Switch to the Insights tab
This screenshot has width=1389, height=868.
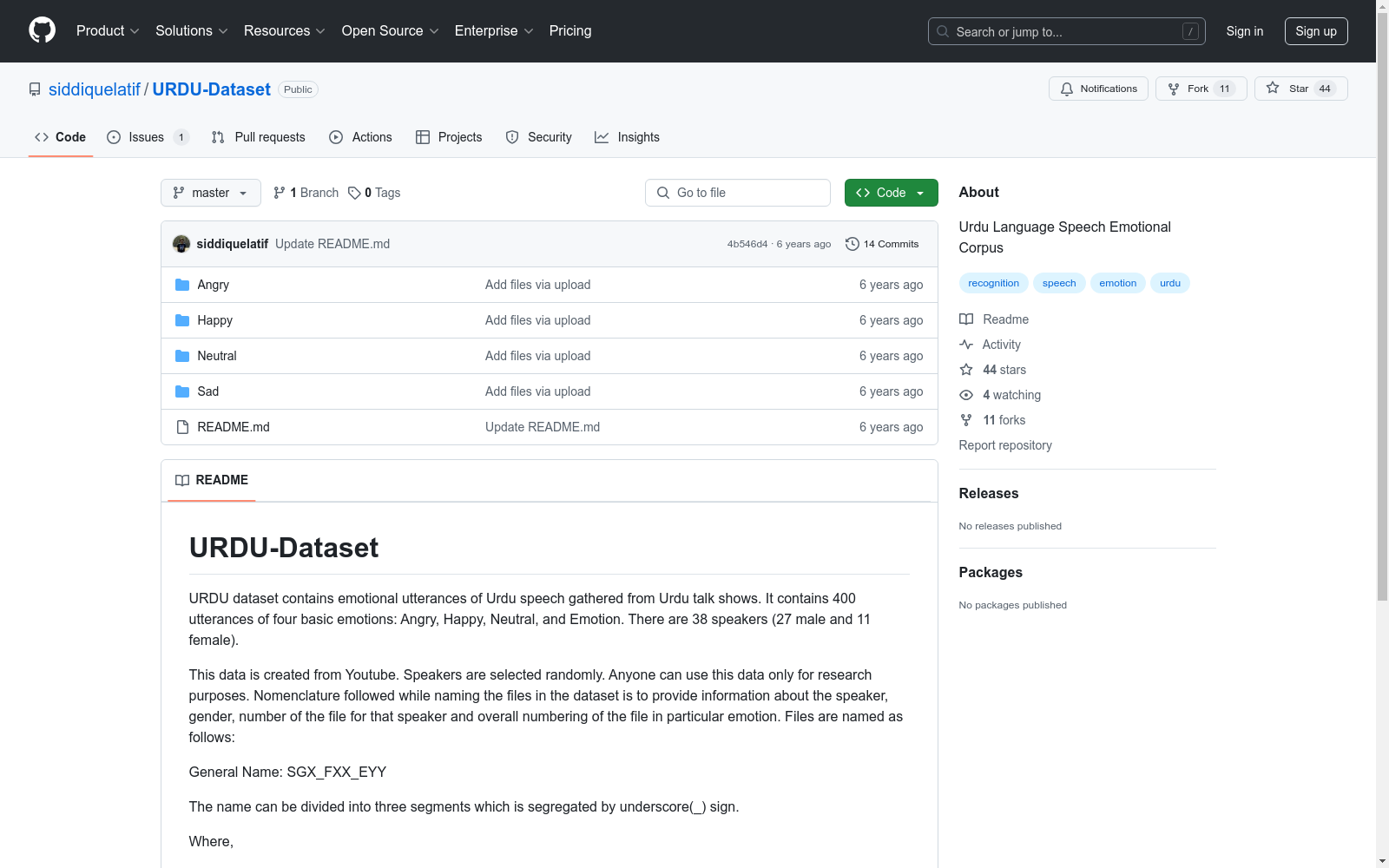click(x=627, y=137)
